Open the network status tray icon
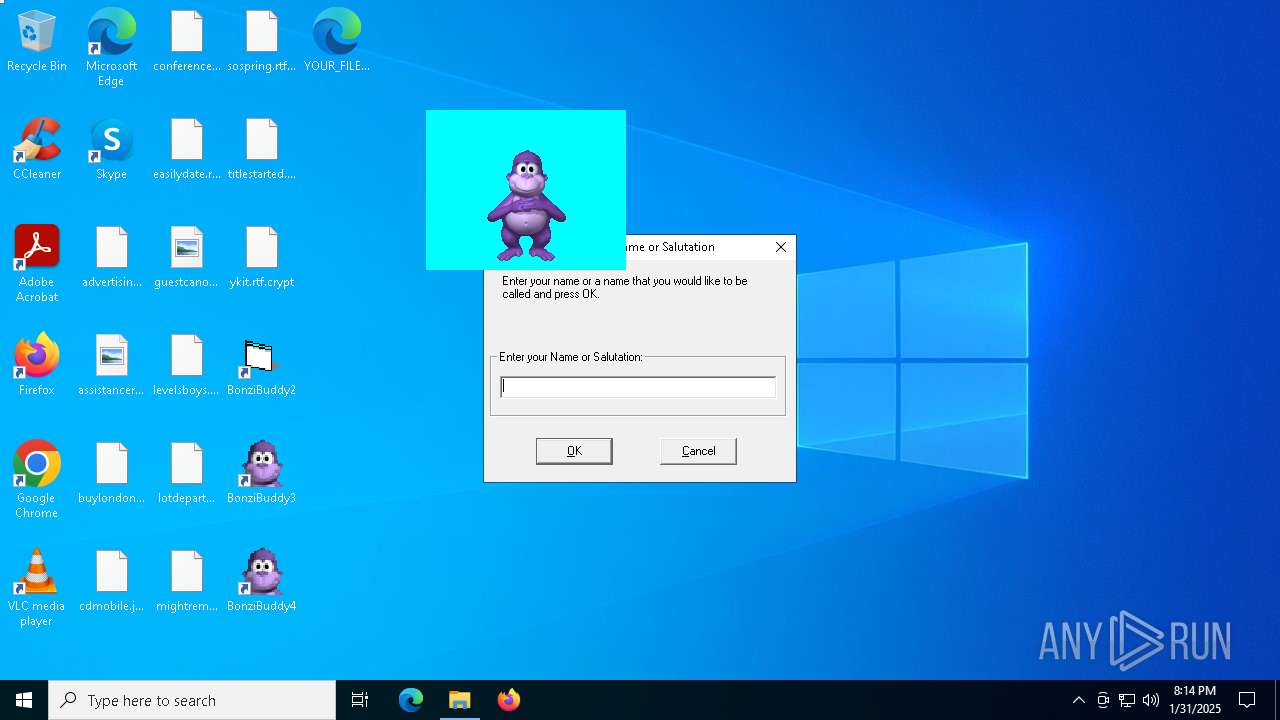 (1127, 700)
